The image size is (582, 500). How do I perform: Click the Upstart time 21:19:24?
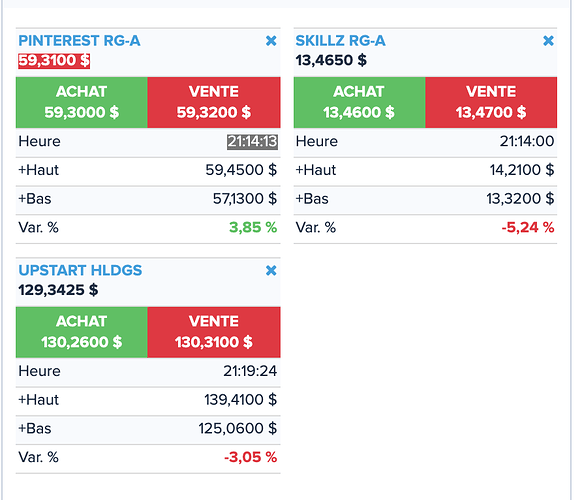tap(250, 371)
